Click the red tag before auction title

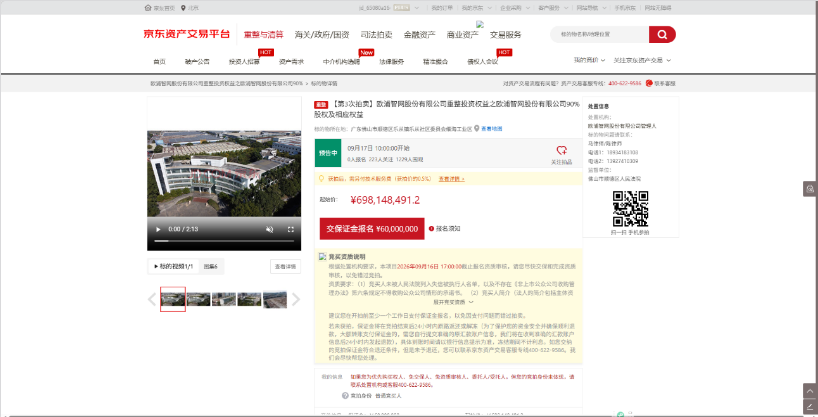click(321, 104)
